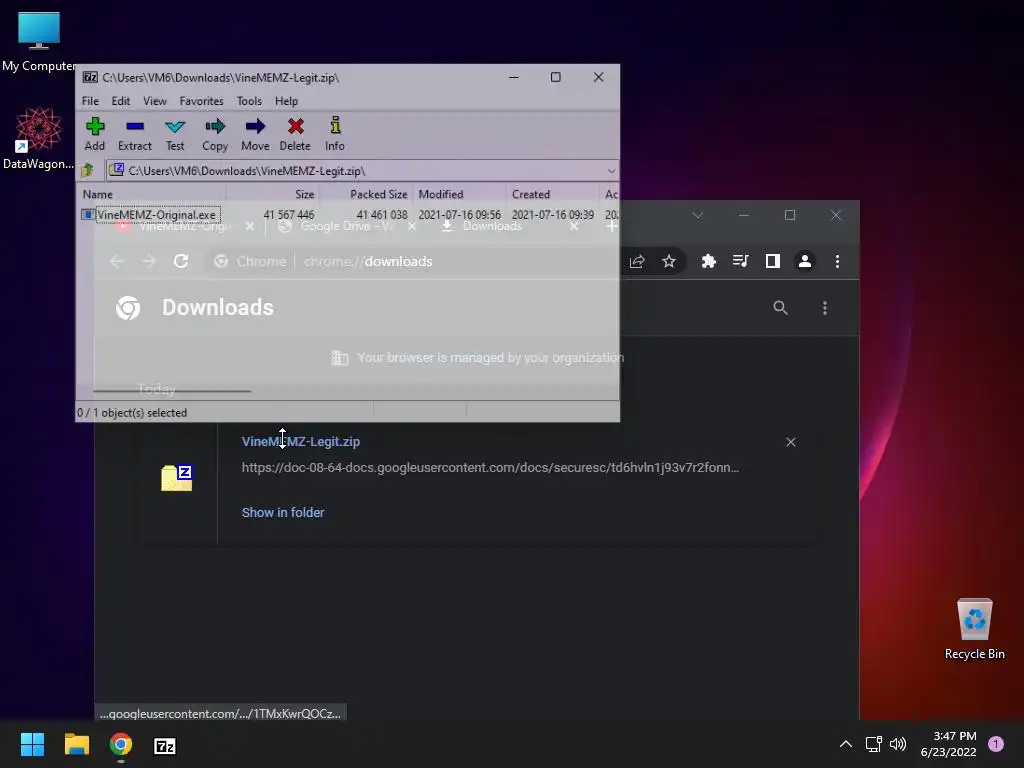This screenshot has width=1024, height=768.
Task: Open the Favorites menu in 7-Zip
Action: 201,101
